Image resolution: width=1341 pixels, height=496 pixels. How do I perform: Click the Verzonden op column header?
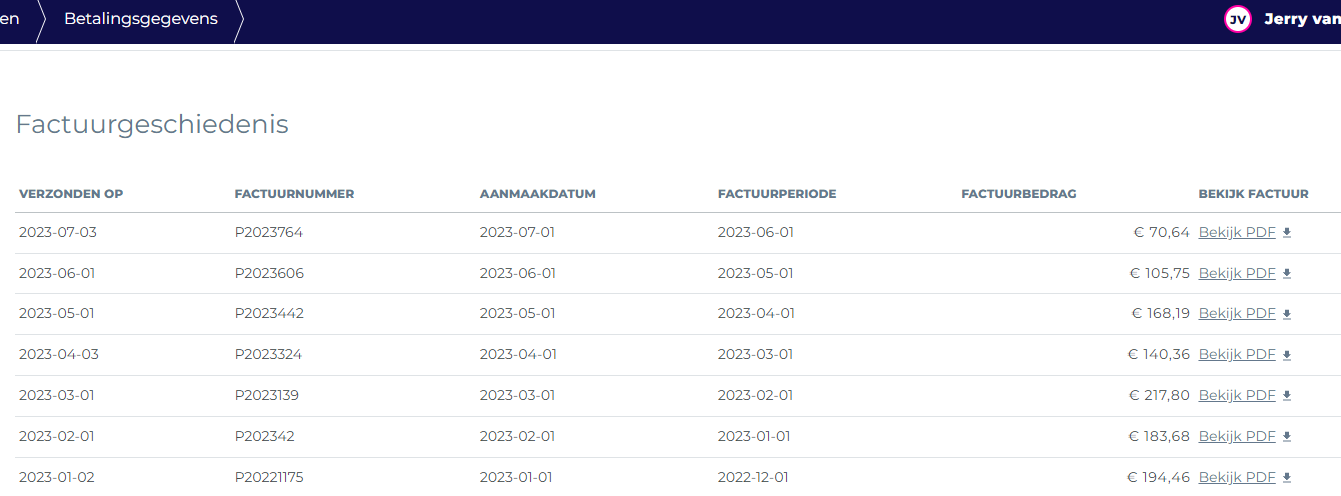click(71, 194)
